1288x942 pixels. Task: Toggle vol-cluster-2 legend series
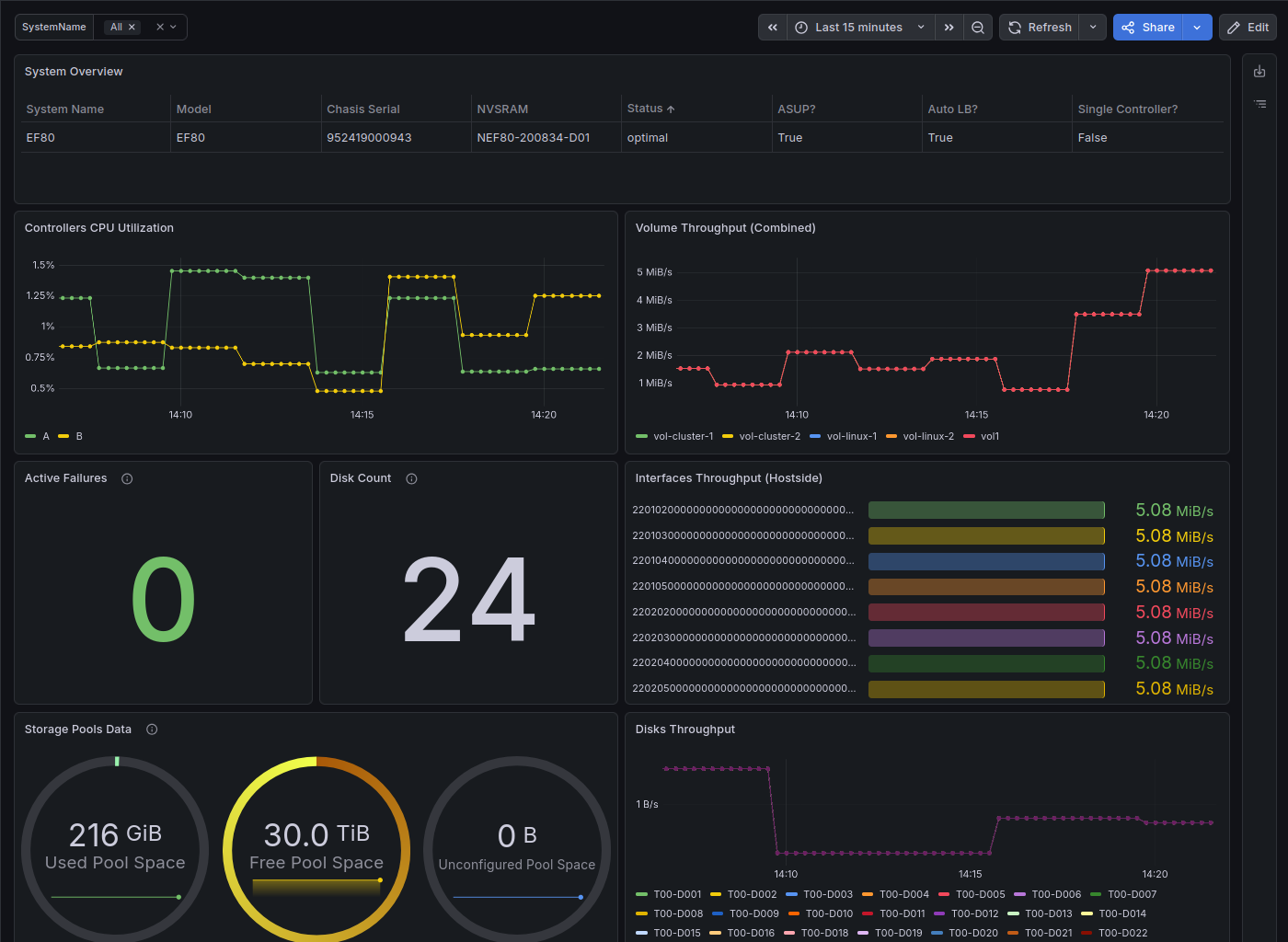pyautogui.click(x=769, y=436)
